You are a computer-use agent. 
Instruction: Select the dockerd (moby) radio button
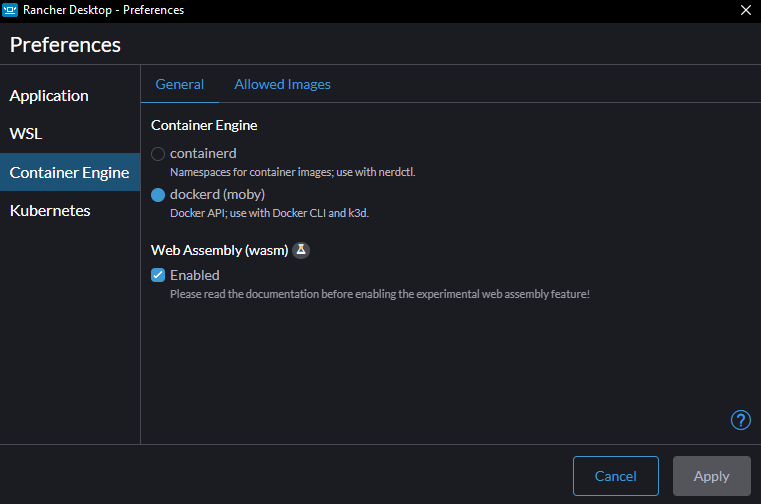(158, 195)
